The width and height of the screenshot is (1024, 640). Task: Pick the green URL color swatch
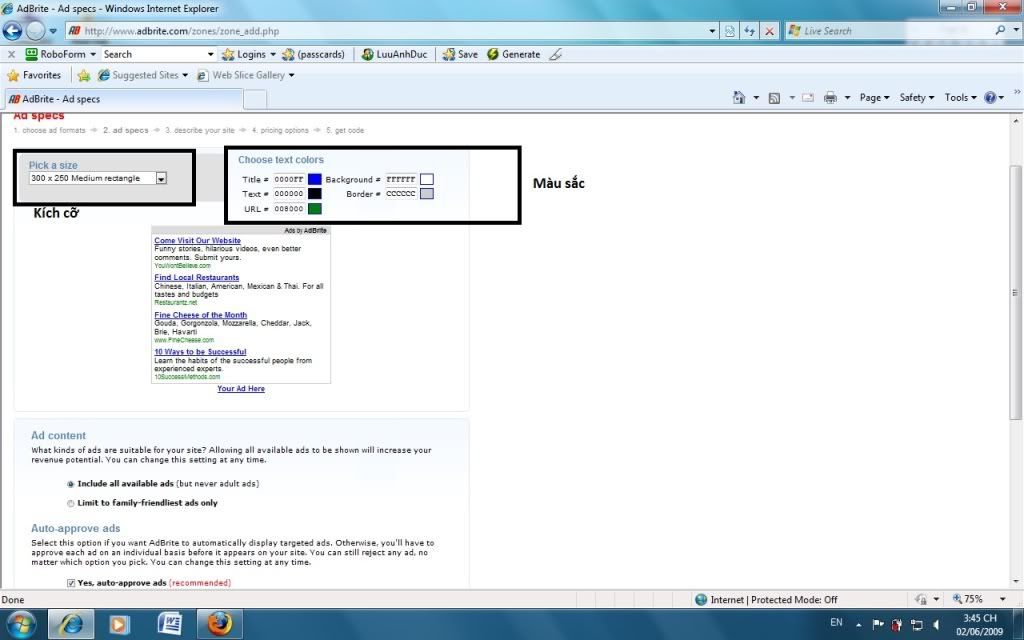[315, 209]
